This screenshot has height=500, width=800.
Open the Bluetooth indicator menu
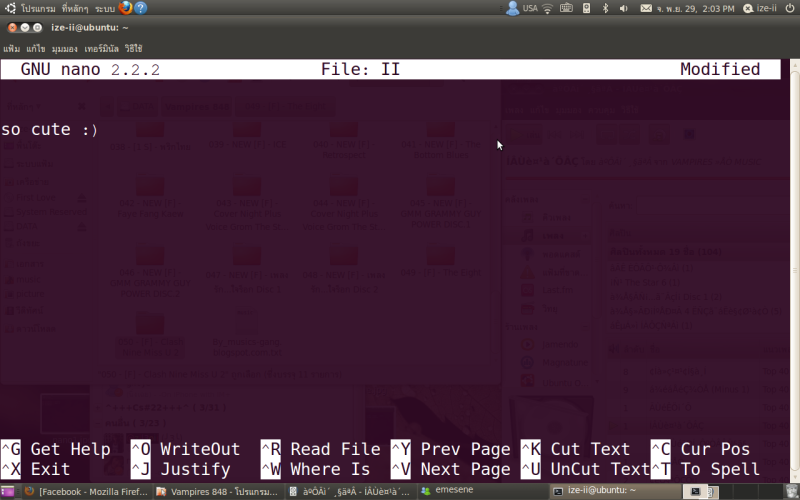click(x=605, y=8)
